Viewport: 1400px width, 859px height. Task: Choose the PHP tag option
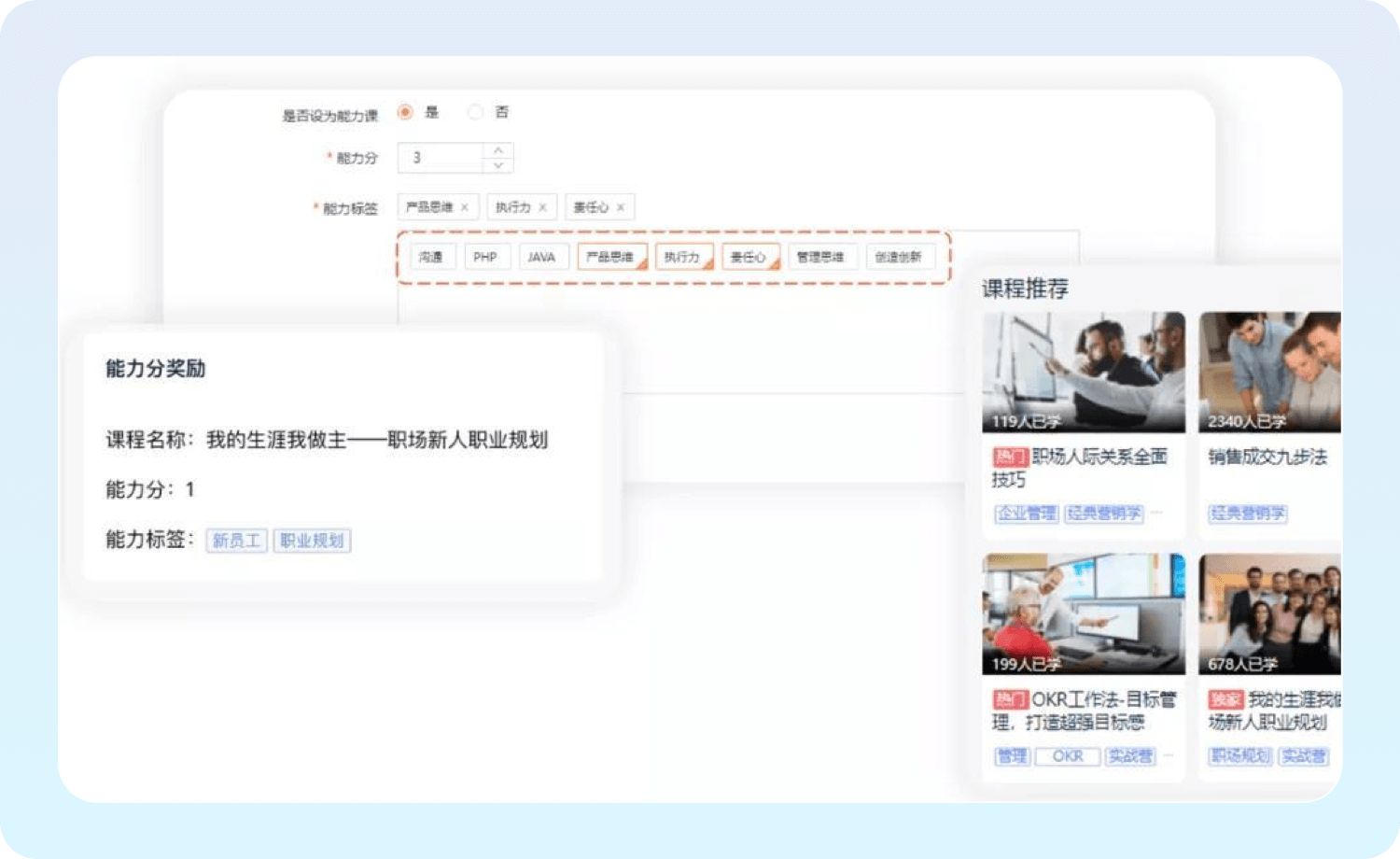[485, 257]
